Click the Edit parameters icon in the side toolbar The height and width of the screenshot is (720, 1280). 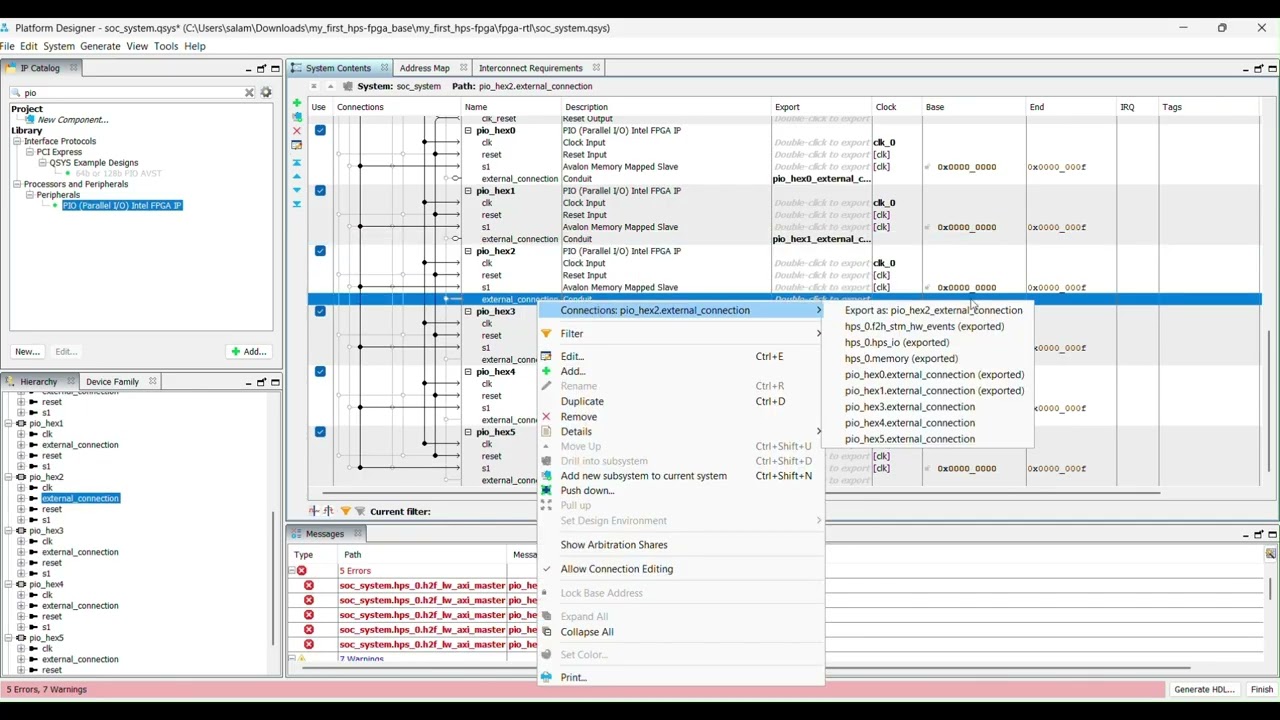pos(296,146)
